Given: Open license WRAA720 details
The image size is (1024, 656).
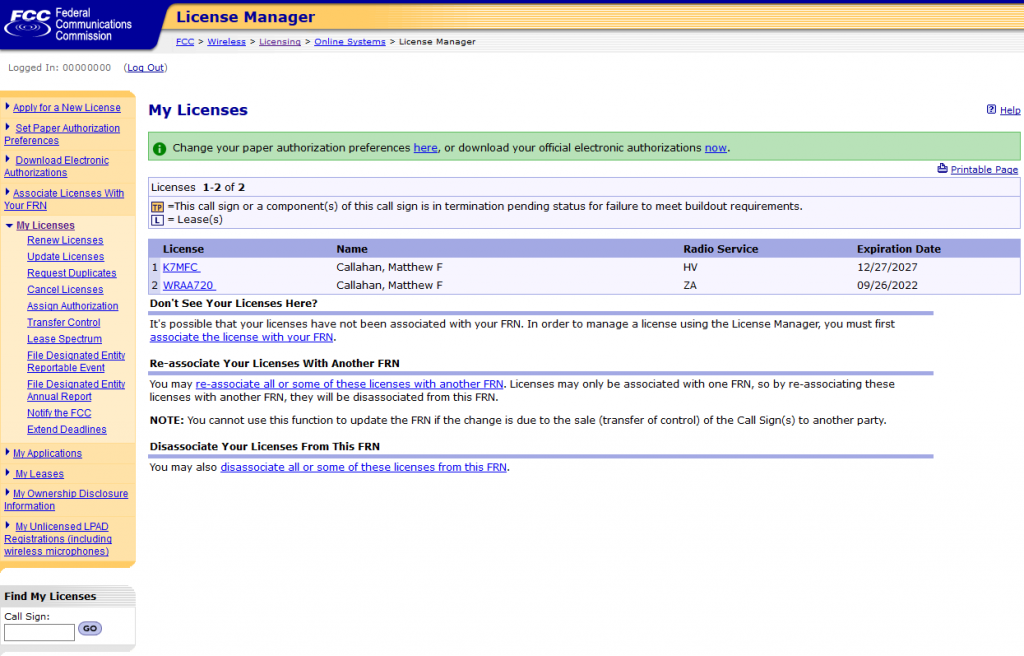Looking at the screenshot, I should point(188,284).
